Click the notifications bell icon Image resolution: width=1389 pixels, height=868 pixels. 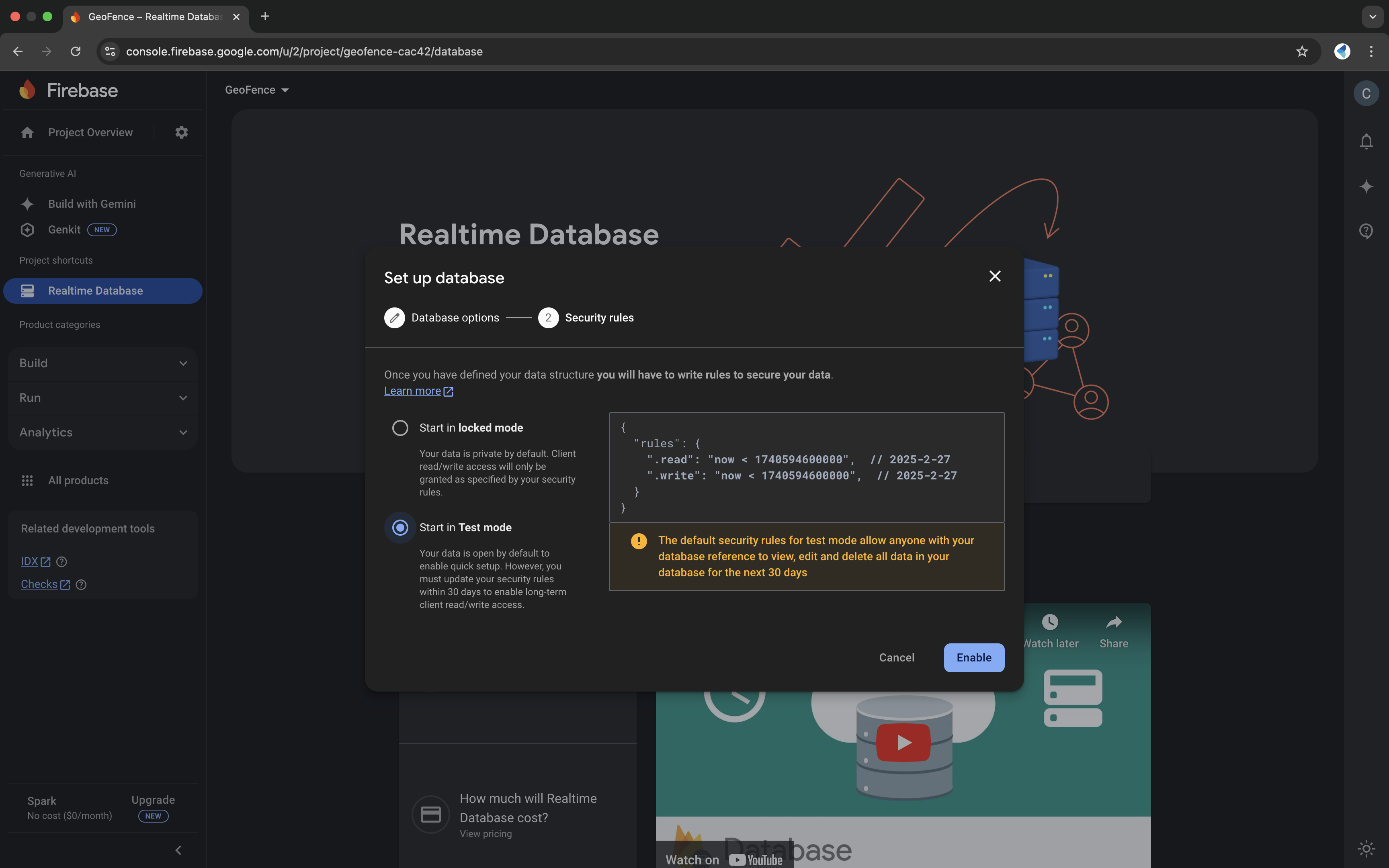1366,141
